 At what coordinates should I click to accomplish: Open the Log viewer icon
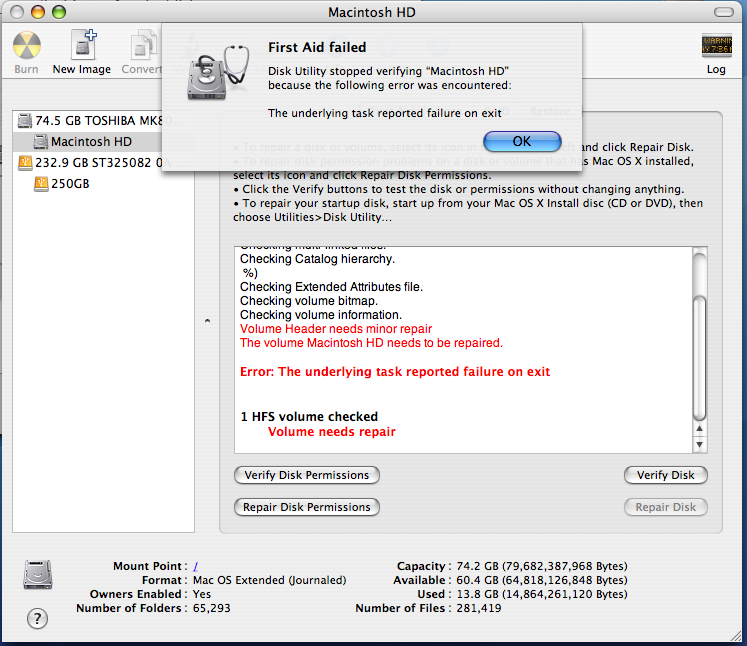(717, 46)
